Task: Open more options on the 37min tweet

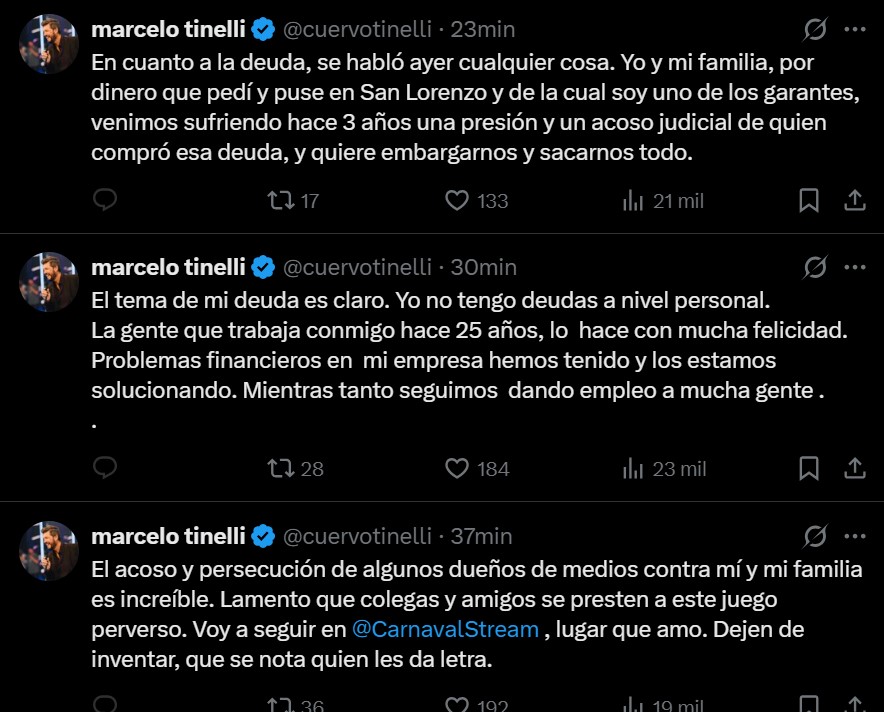Action: (x=855, y=536)
